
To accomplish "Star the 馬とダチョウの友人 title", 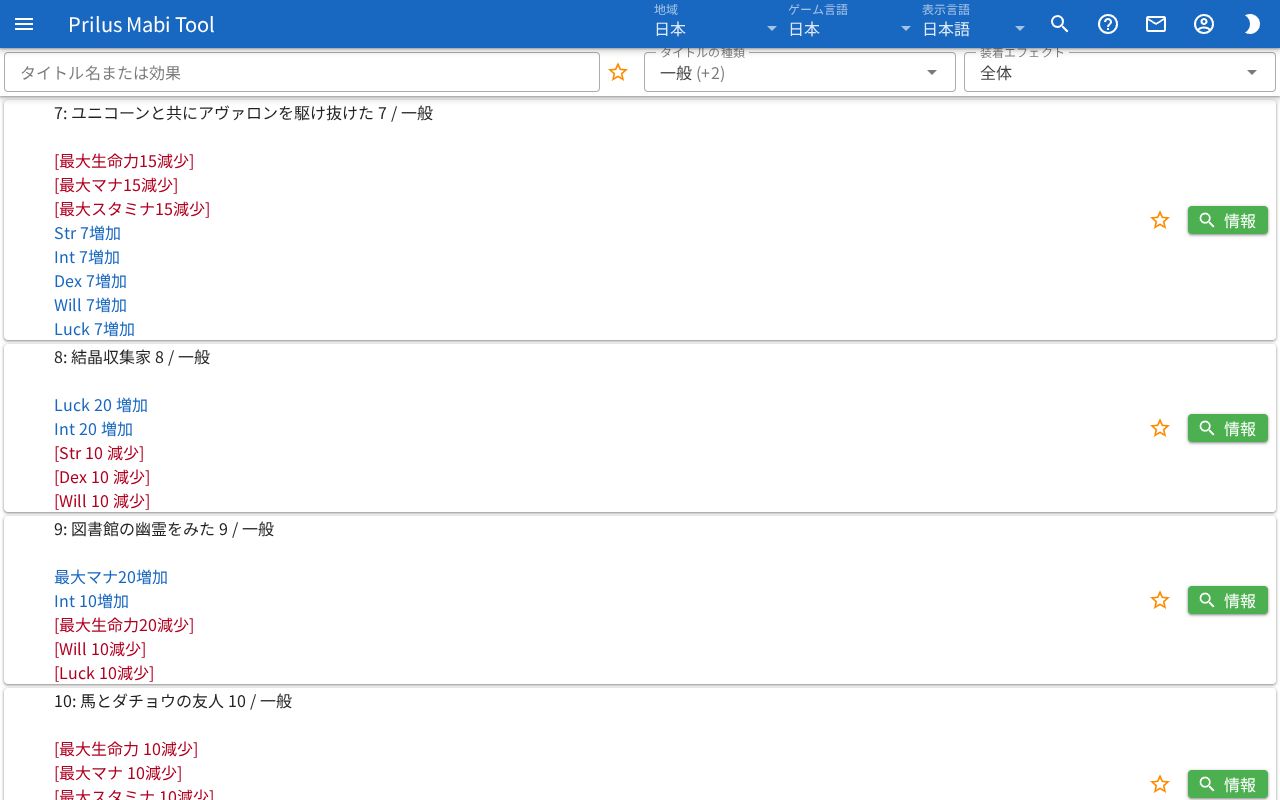I will click(1160, 784).
